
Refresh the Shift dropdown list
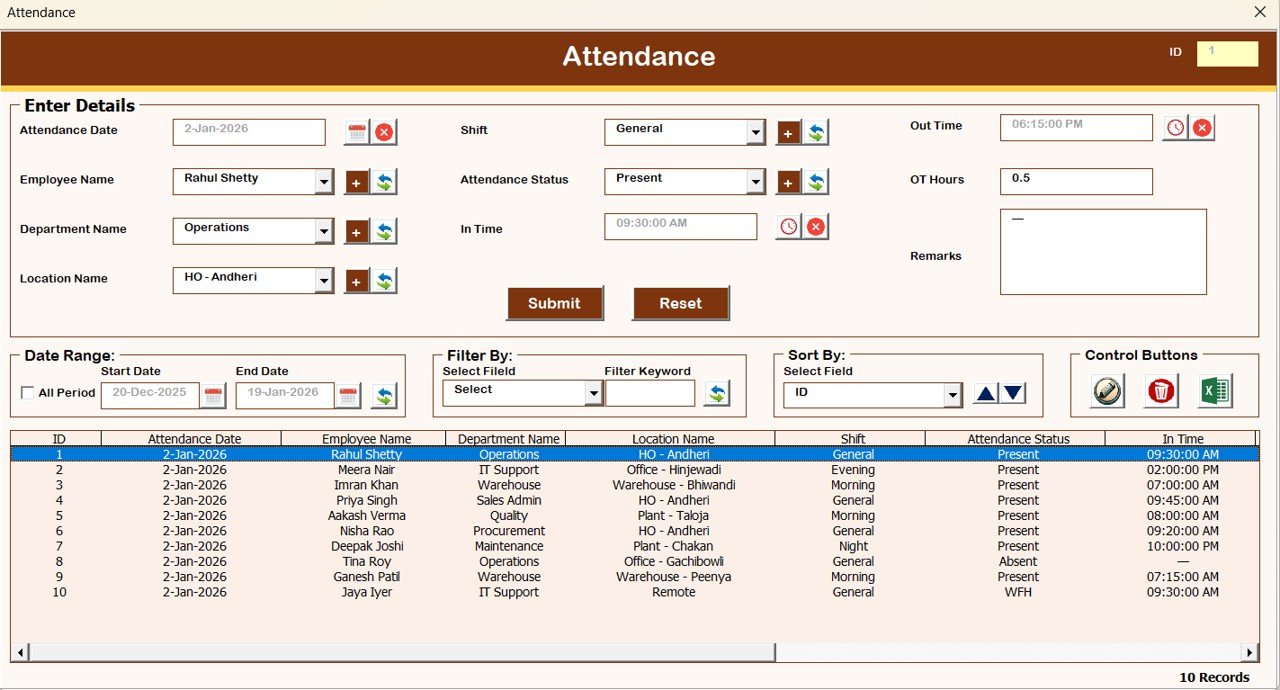pos(816,132)
